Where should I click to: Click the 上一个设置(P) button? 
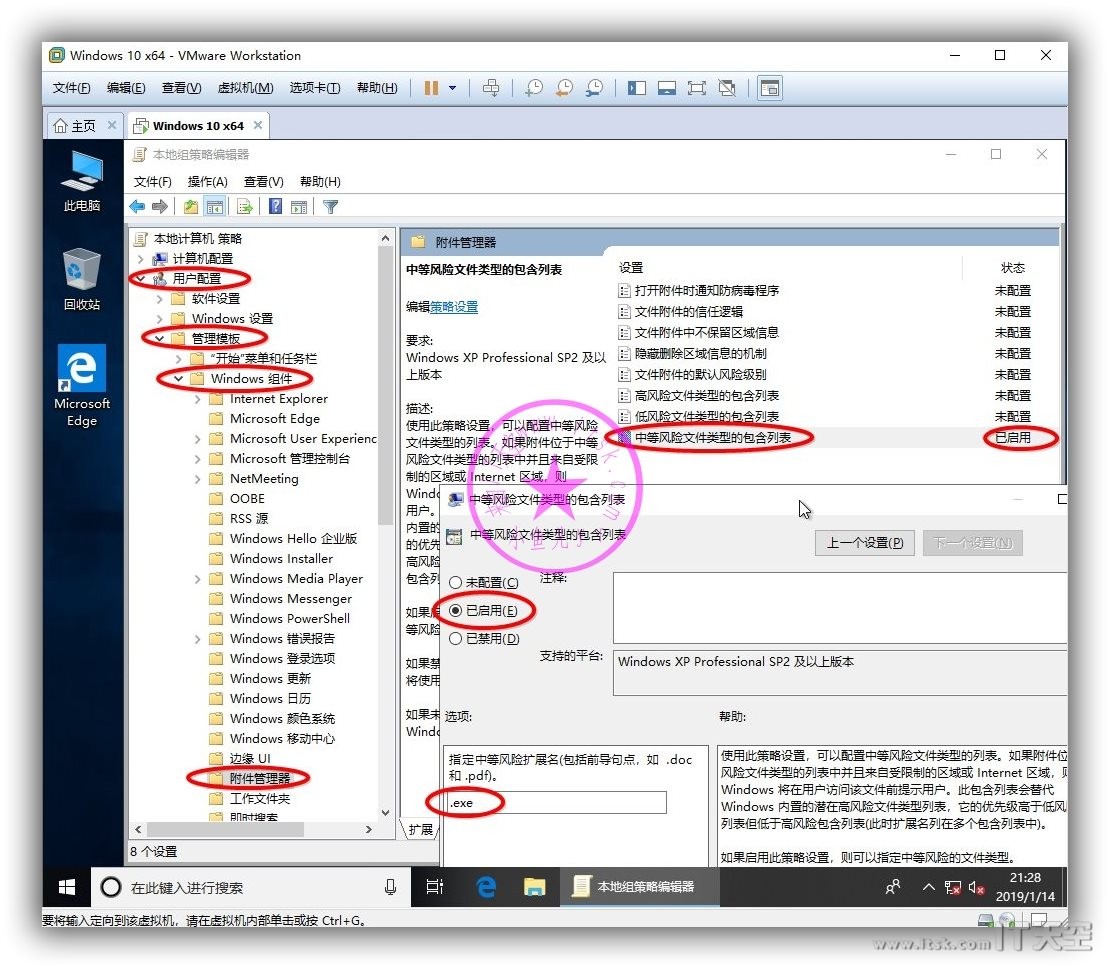point(864,543)
